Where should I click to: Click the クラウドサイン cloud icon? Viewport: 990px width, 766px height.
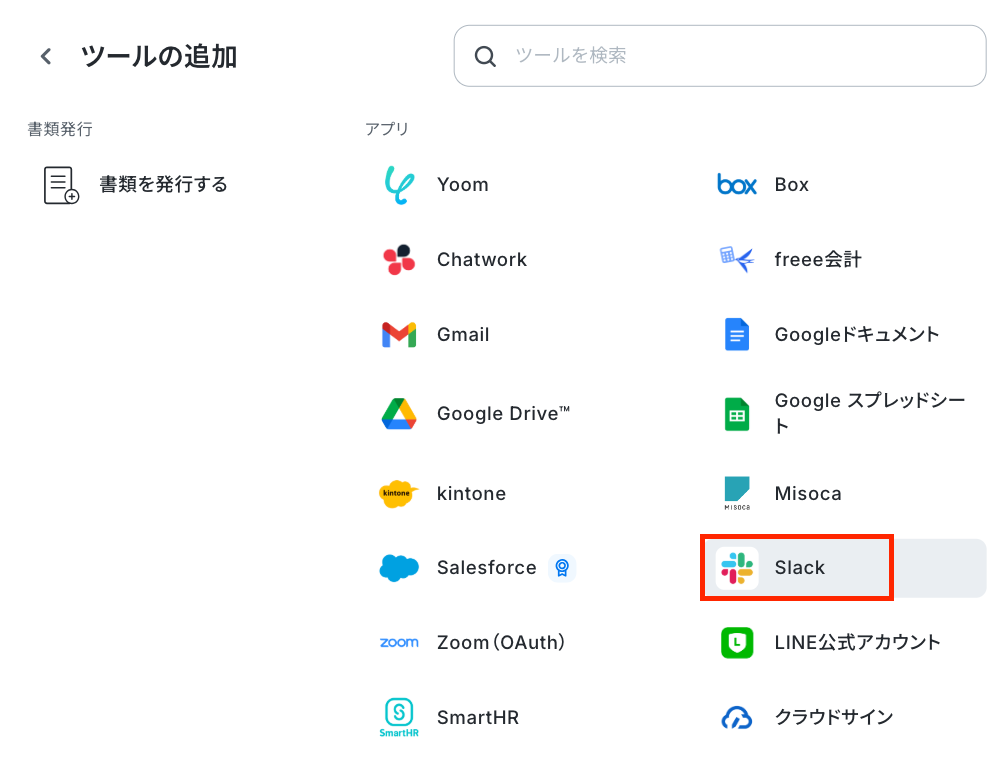click(x=737, y=717)
